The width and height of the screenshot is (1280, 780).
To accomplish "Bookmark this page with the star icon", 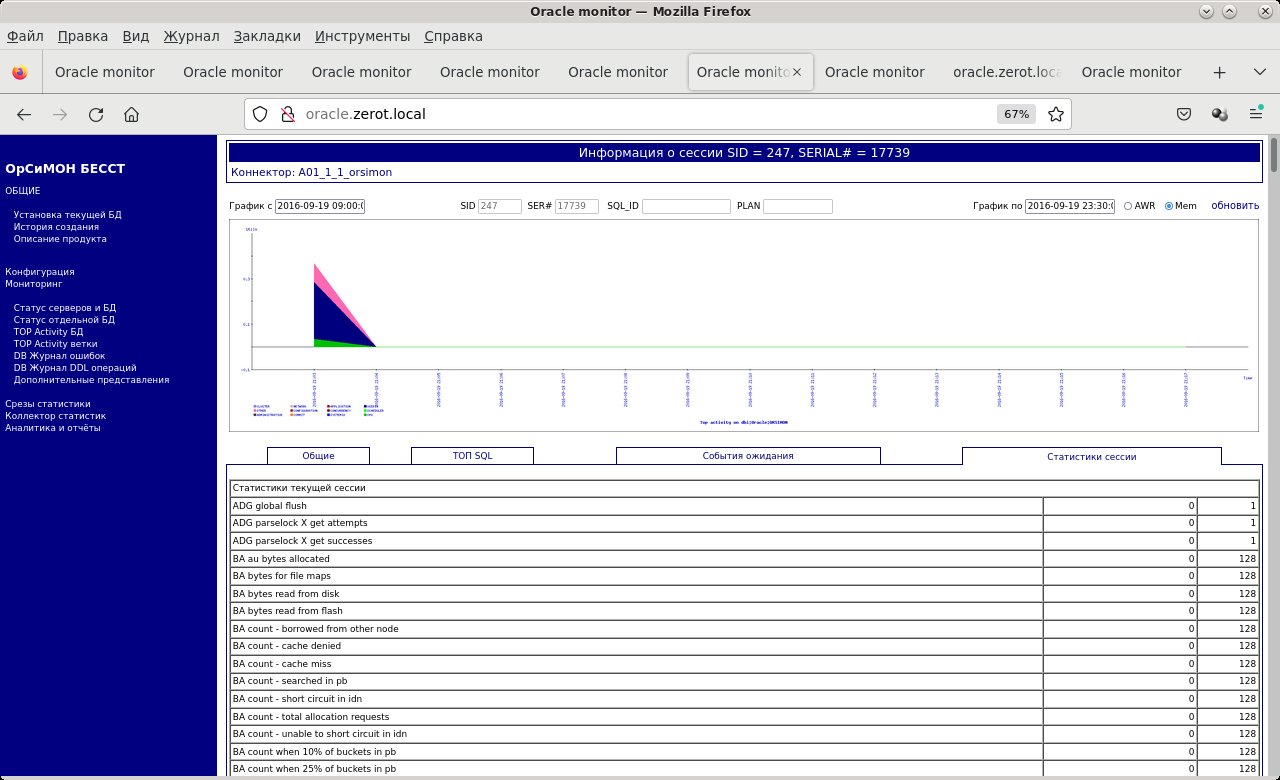I will click(x=1055, y=114).
